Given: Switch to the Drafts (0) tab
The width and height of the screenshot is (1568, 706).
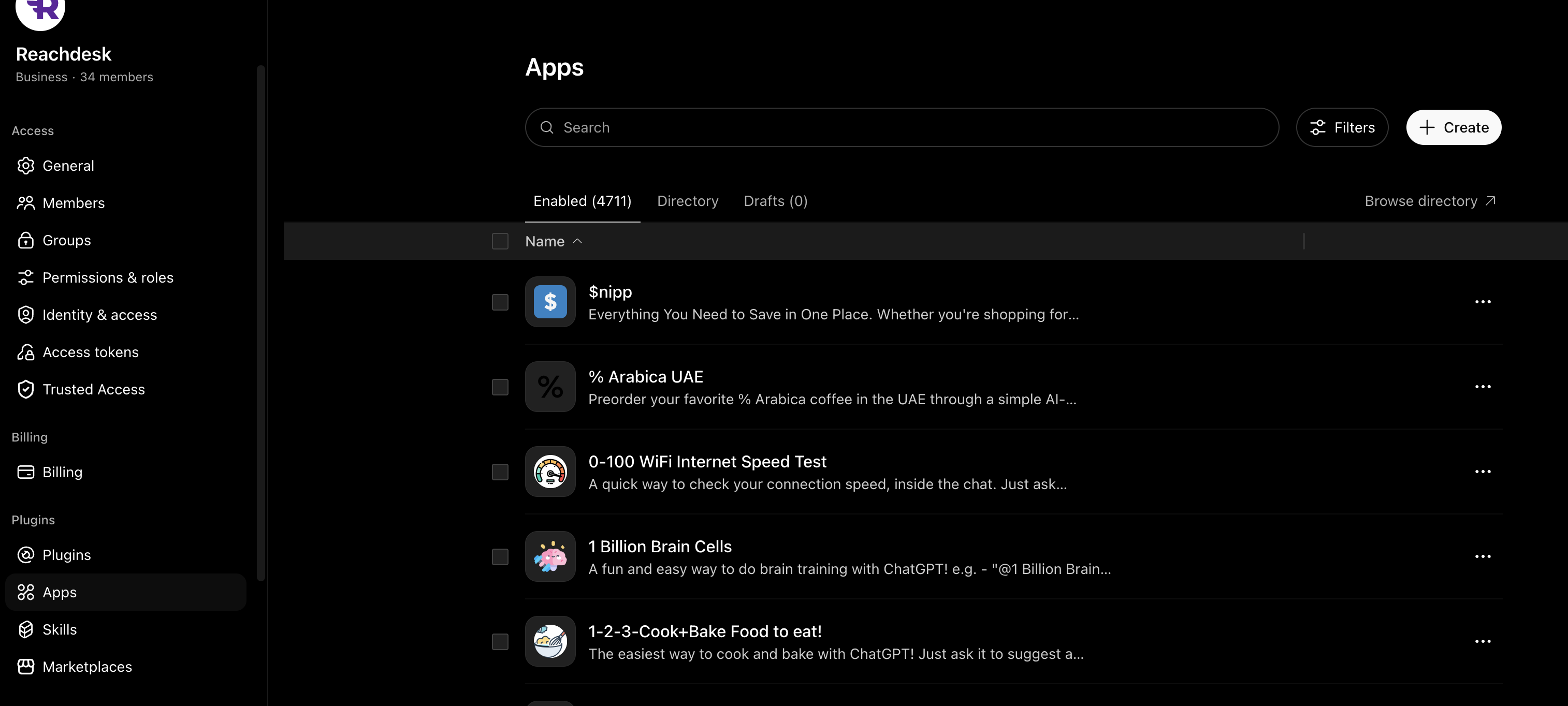Looking at the screenshot, I should coord(776,201).
